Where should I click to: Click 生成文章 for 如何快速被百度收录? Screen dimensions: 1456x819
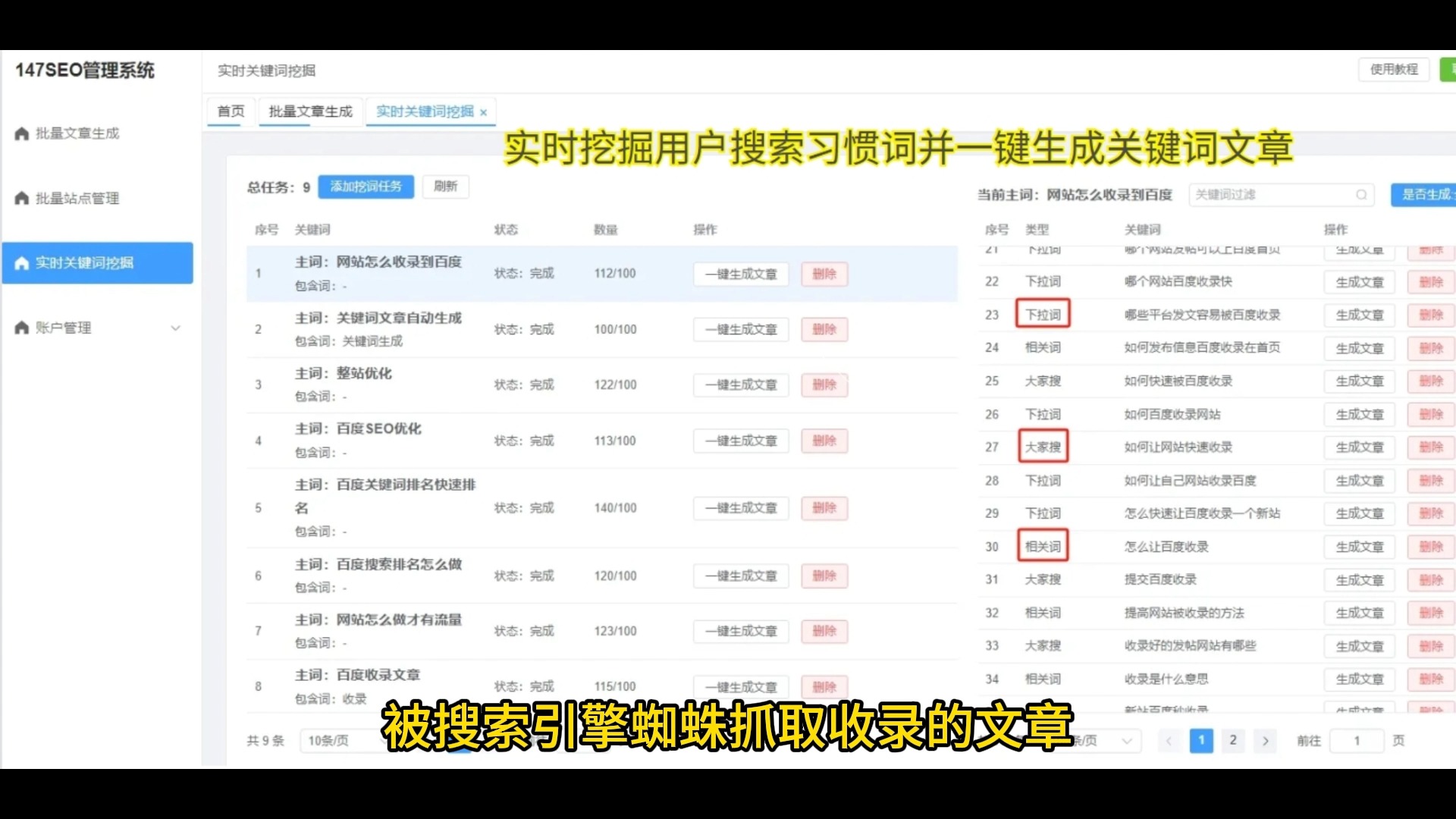1360,381
